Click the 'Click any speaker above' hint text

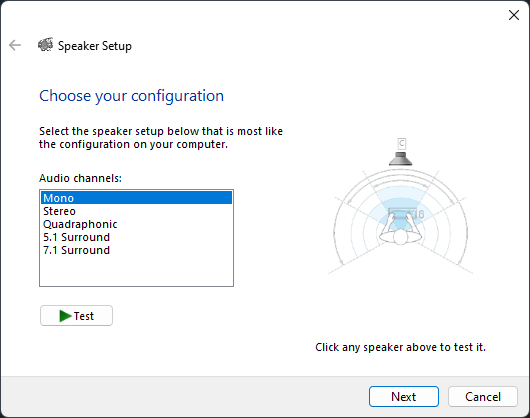pos(401,347)
